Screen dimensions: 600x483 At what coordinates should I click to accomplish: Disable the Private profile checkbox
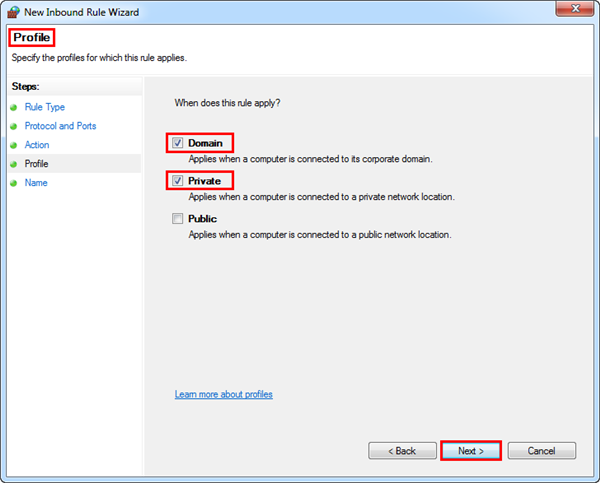pyautogui.click(x=178, y=181)
